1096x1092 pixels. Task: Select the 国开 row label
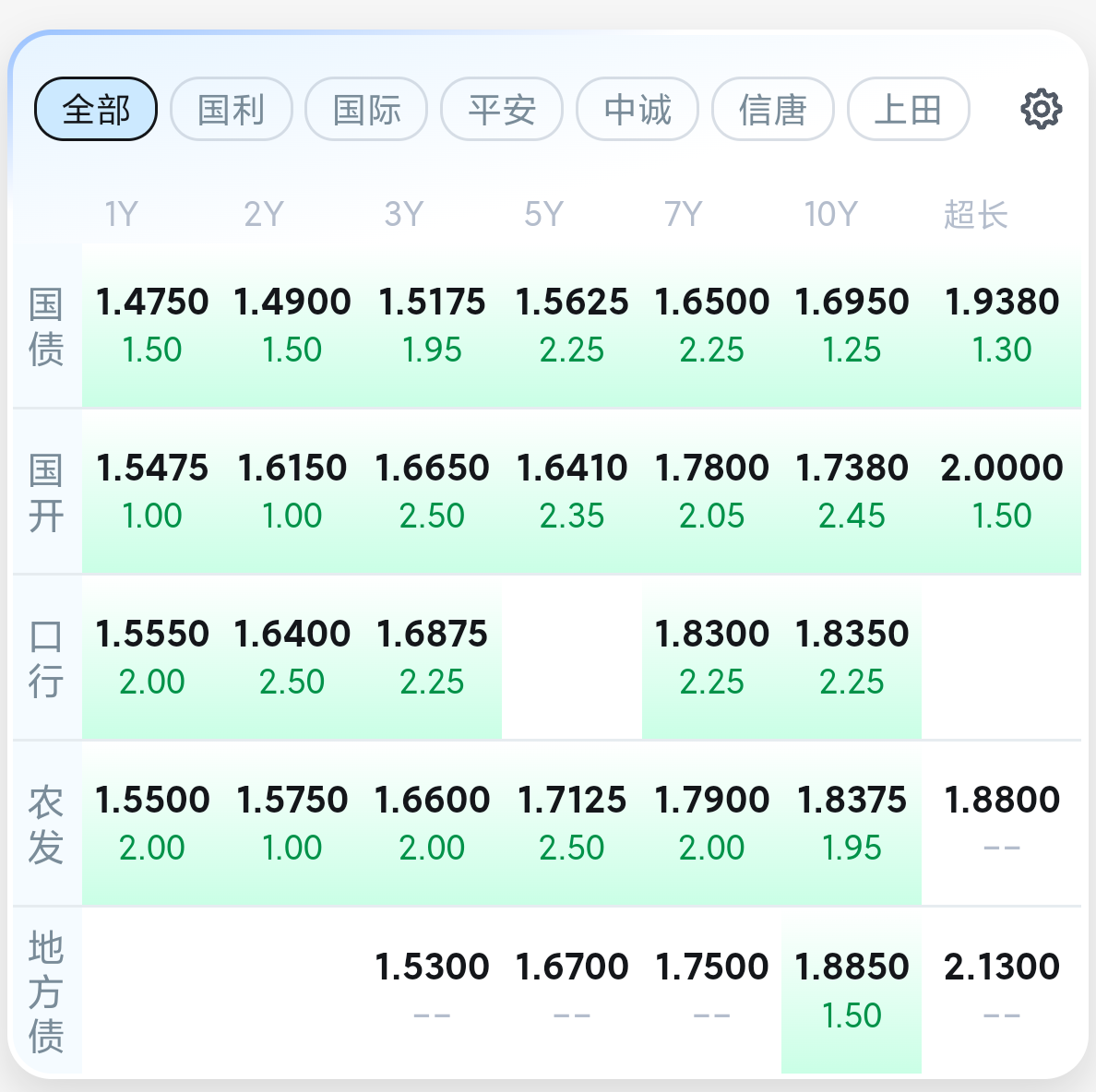click(46, 493)
